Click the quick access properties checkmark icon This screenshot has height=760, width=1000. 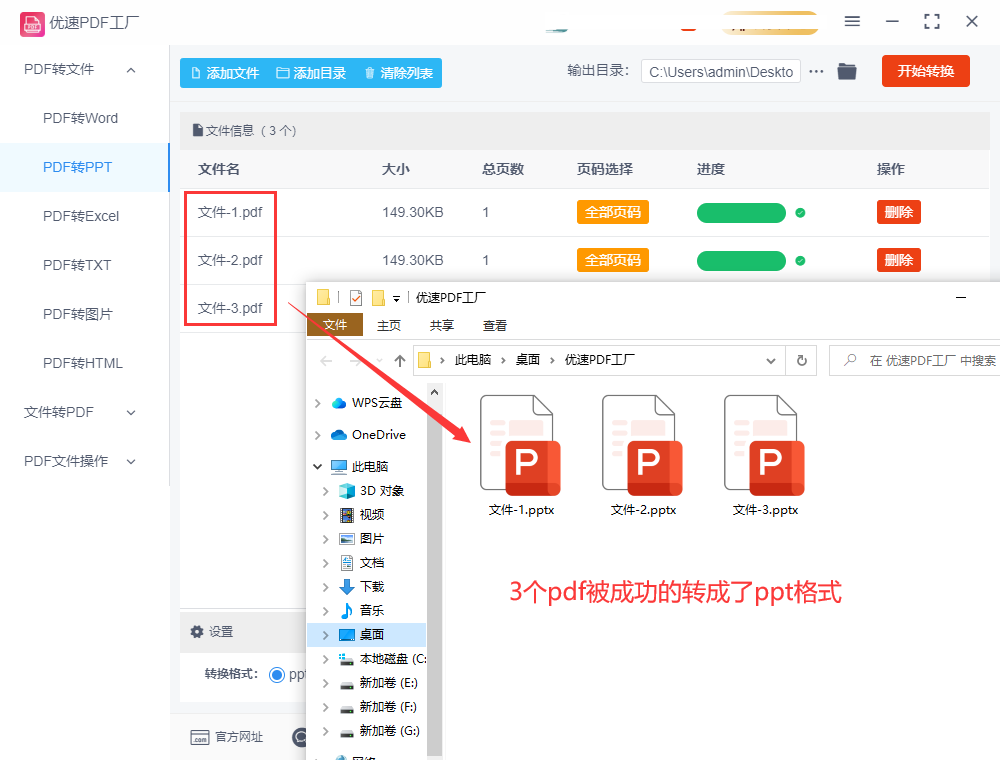point(356,298)
